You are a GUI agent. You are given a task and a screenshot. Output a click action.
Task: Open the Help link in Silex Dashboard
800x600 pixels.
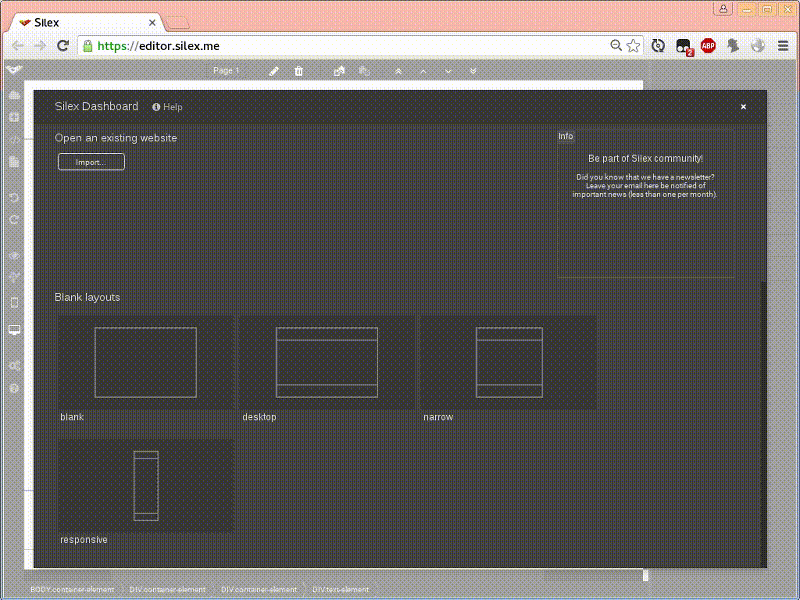[x=167, y=107]
